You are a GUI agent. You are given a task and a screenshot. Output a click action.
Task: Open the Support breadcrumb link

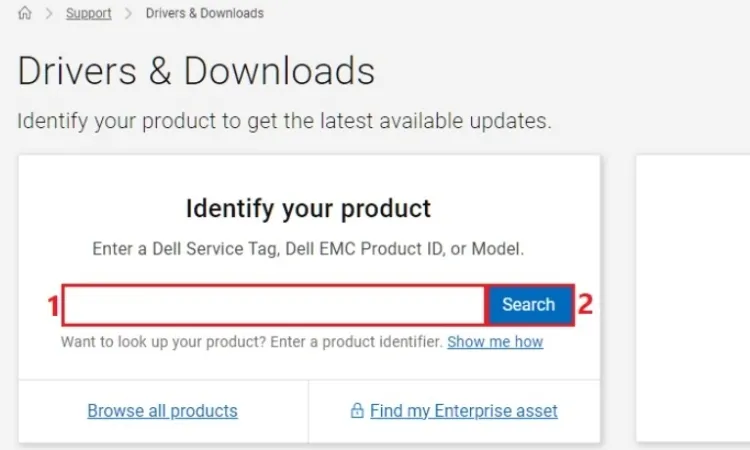(x=88, y=14)
